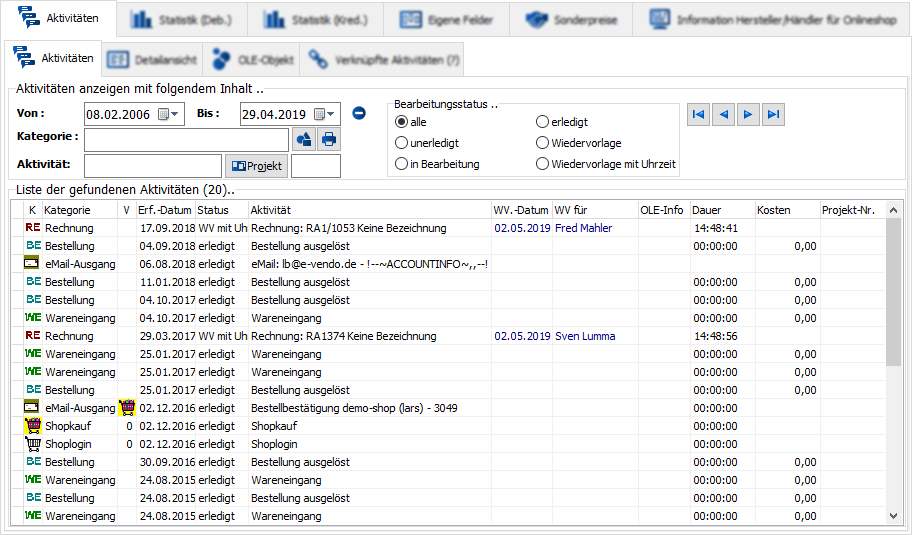
Task: Click the blue minus circle icon
Action: (359, 113)
